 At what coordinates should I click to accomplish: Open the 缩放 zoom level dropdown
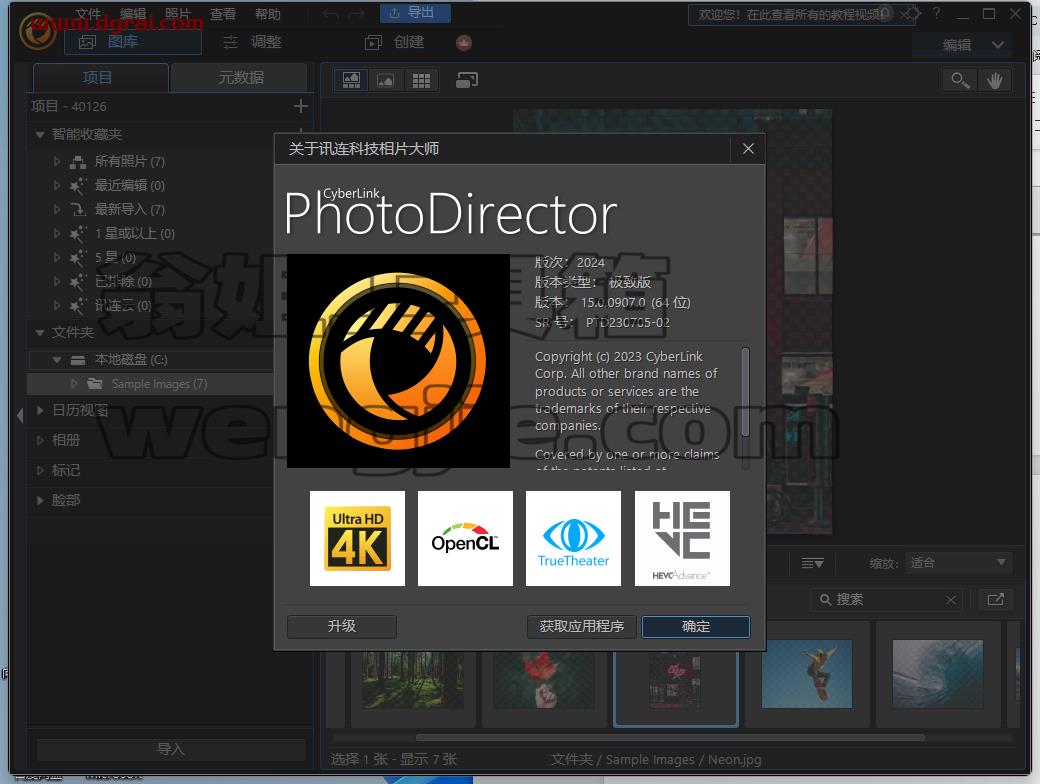(958, 563)
